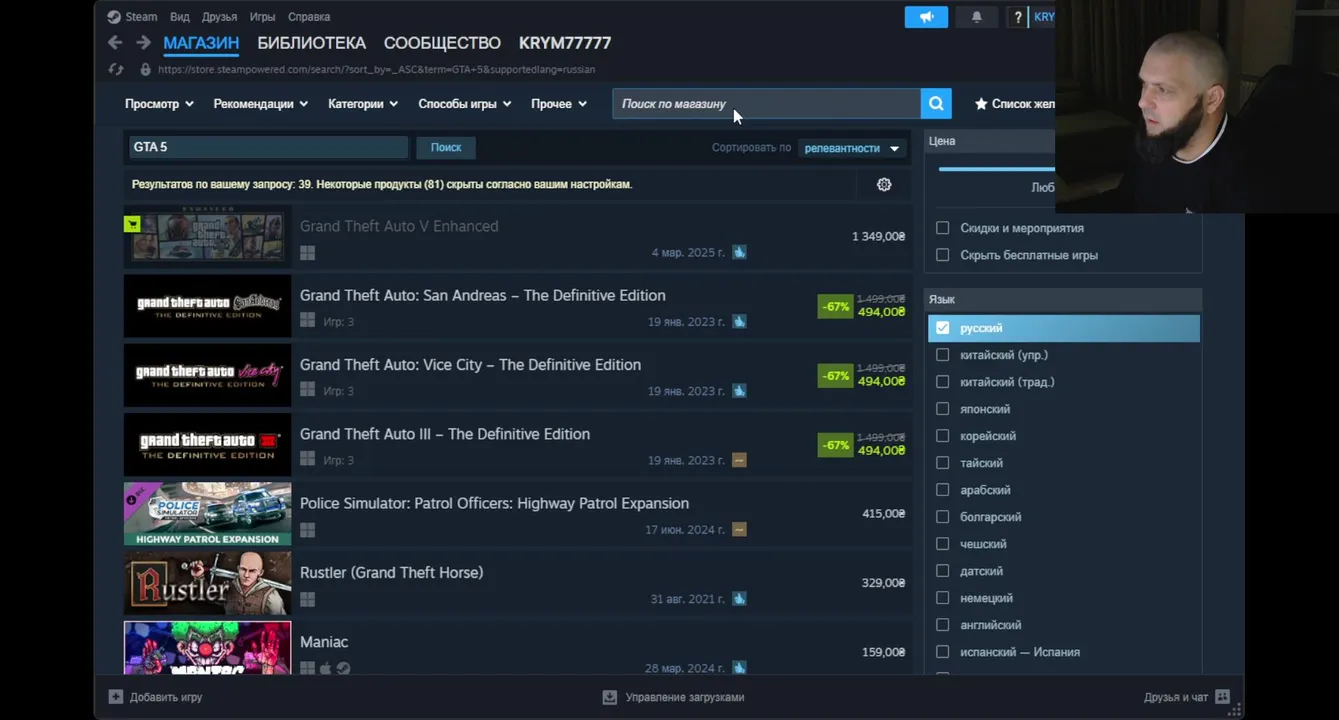Viewport: 1339px width, 720px height.
Task: Click the price range slider bar
Action: pos(996,169)
